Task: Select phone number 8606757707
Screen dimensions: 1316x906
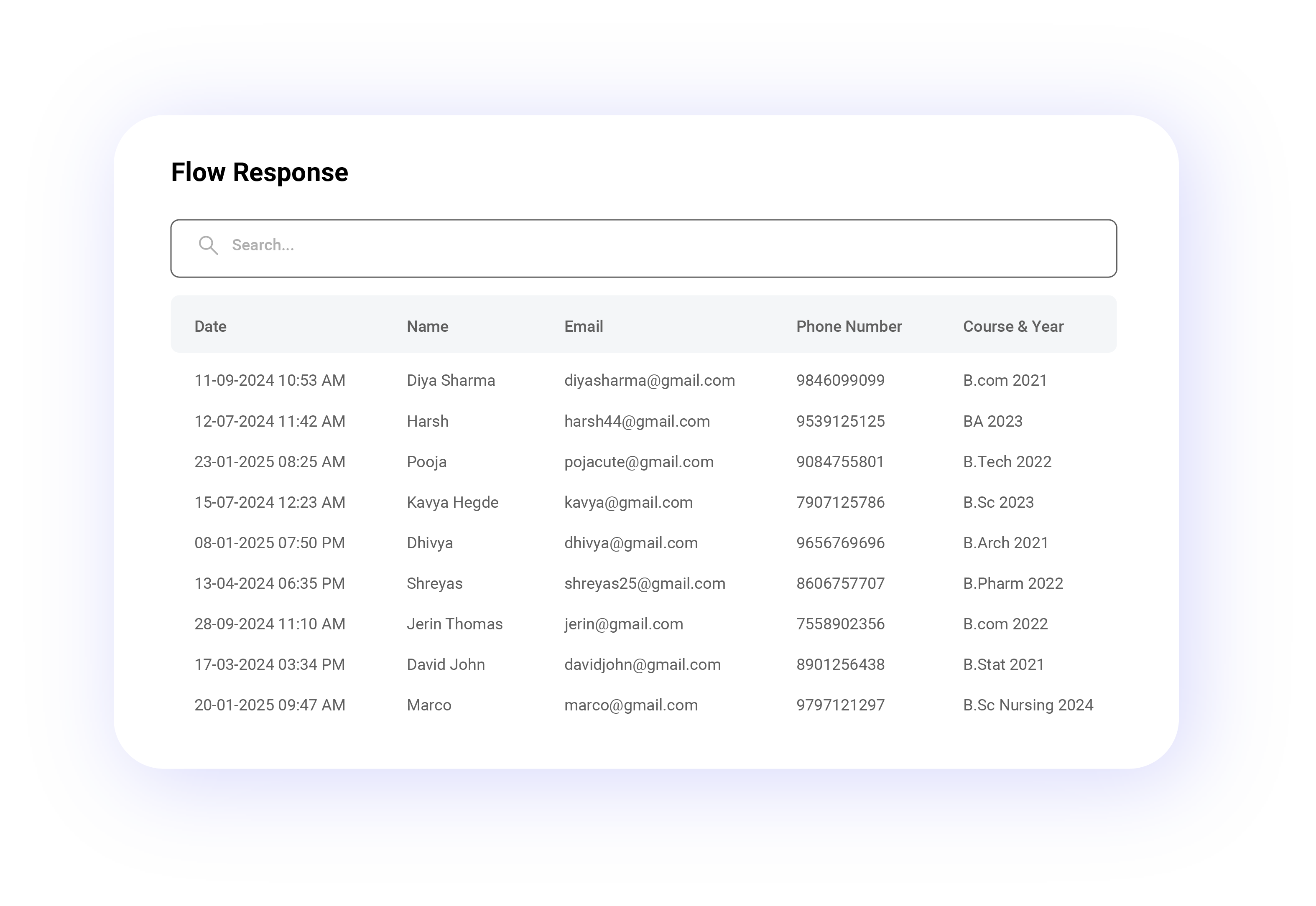Action: point(840,583)
